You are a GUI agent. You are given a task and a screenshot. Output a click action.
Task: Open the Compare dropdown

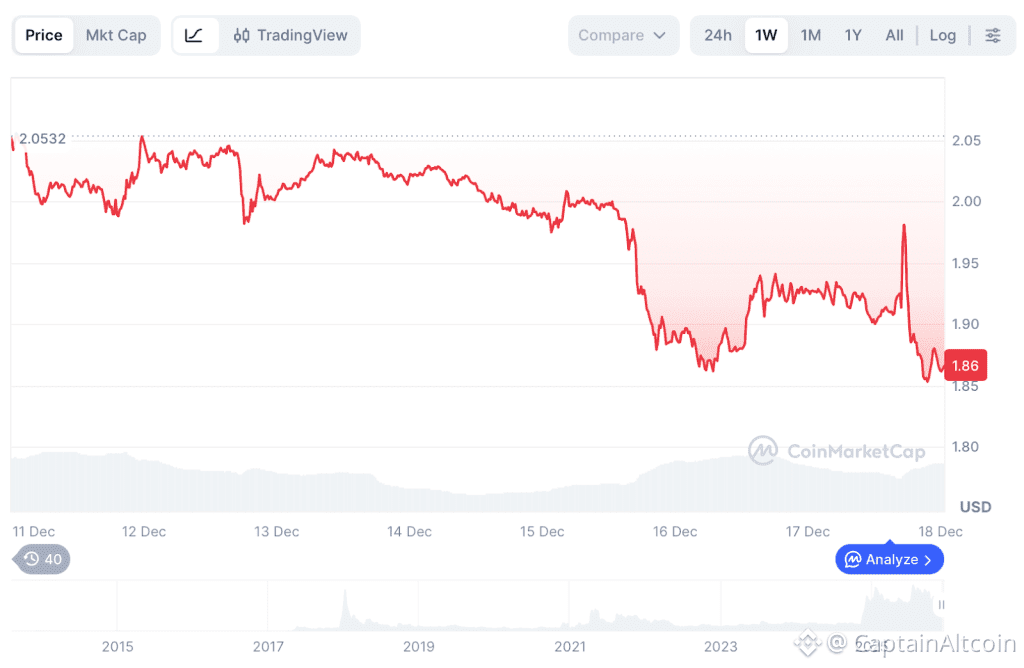pos(622,35)
